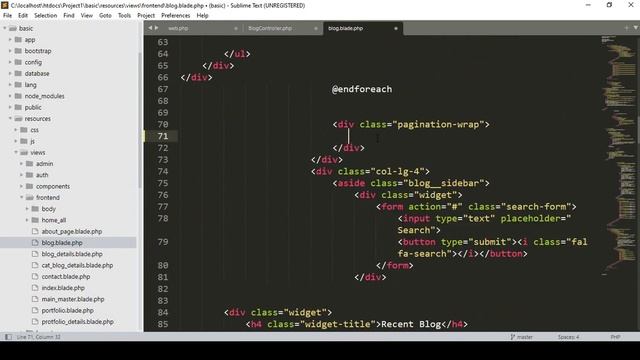Viewport: 640px width, 360px height.
Task: Click line number 84 in gutter
Action: [163, 312]
